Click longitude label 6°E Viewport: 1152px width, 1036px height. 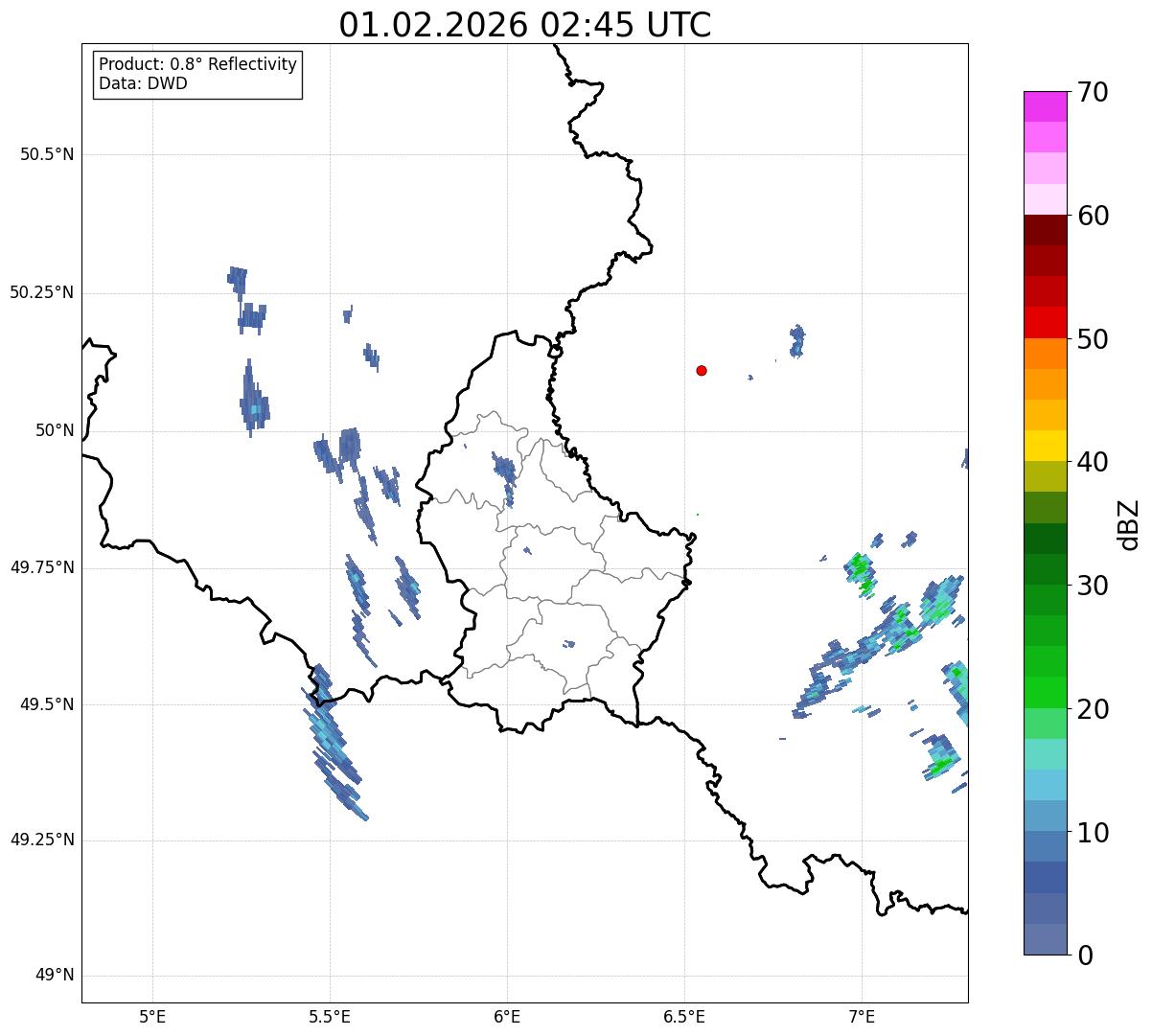(507, 1016)
